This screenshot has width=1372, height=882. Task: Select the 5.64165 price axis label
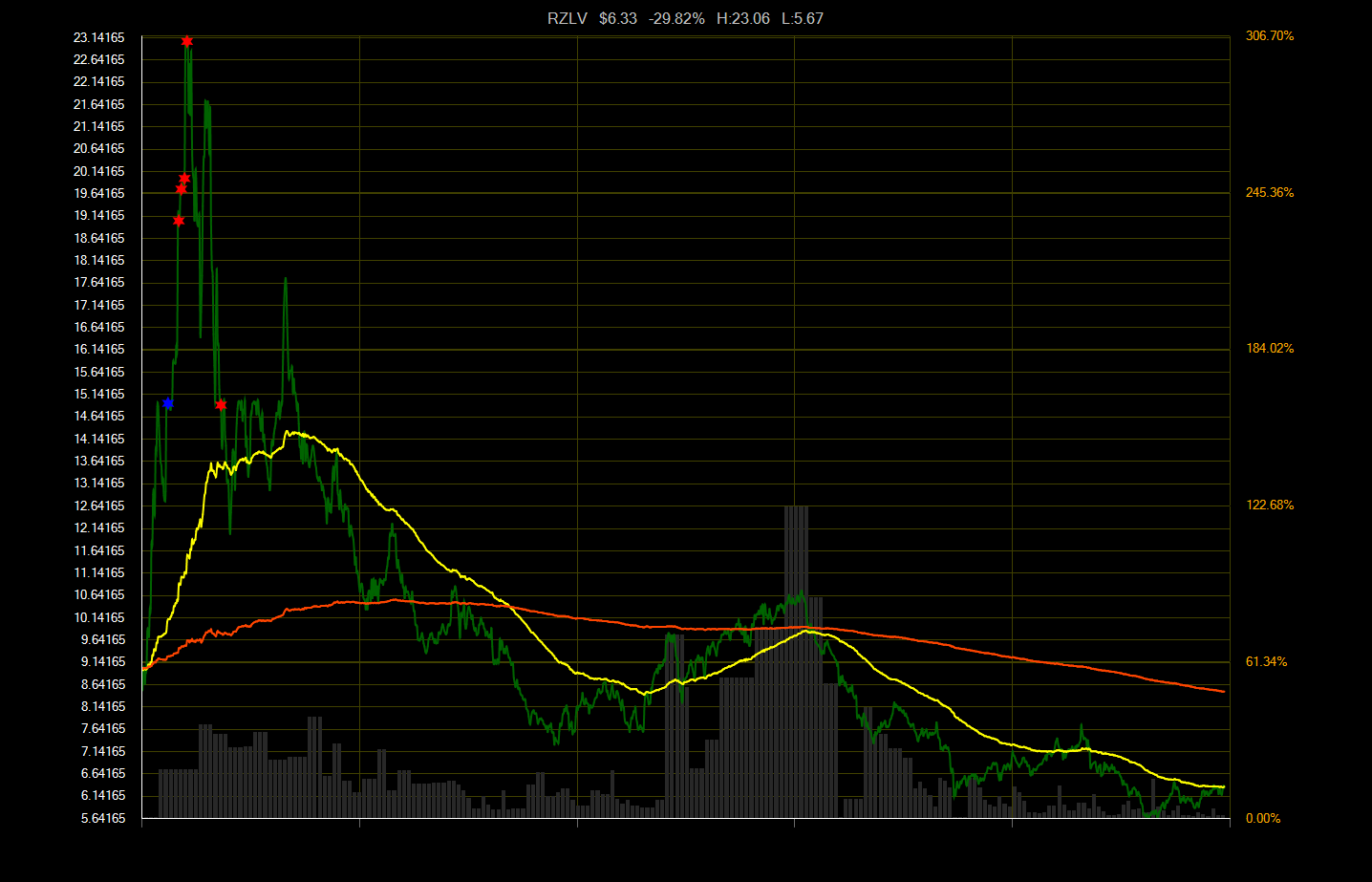[103, 818]
